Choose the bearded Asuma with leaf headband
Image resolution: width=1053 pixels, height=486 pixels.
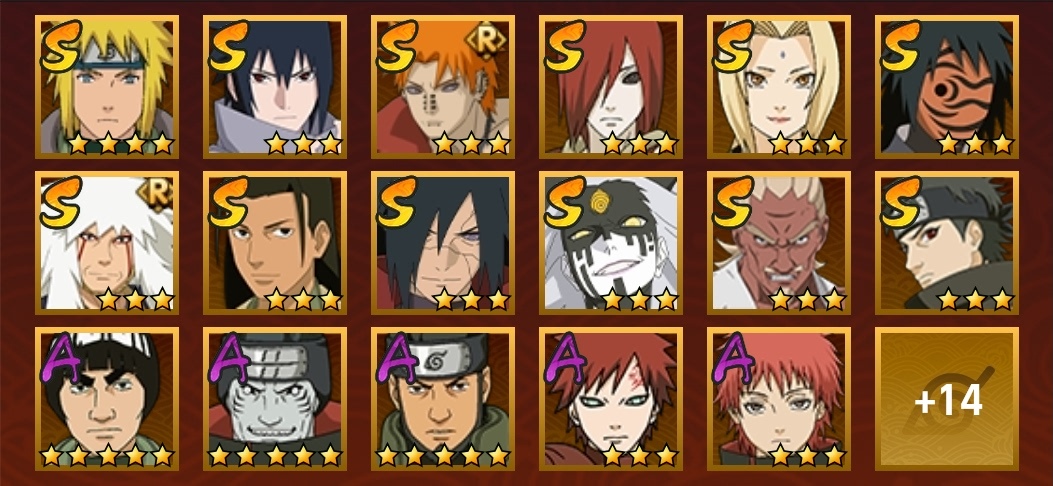tap(443, 399)
